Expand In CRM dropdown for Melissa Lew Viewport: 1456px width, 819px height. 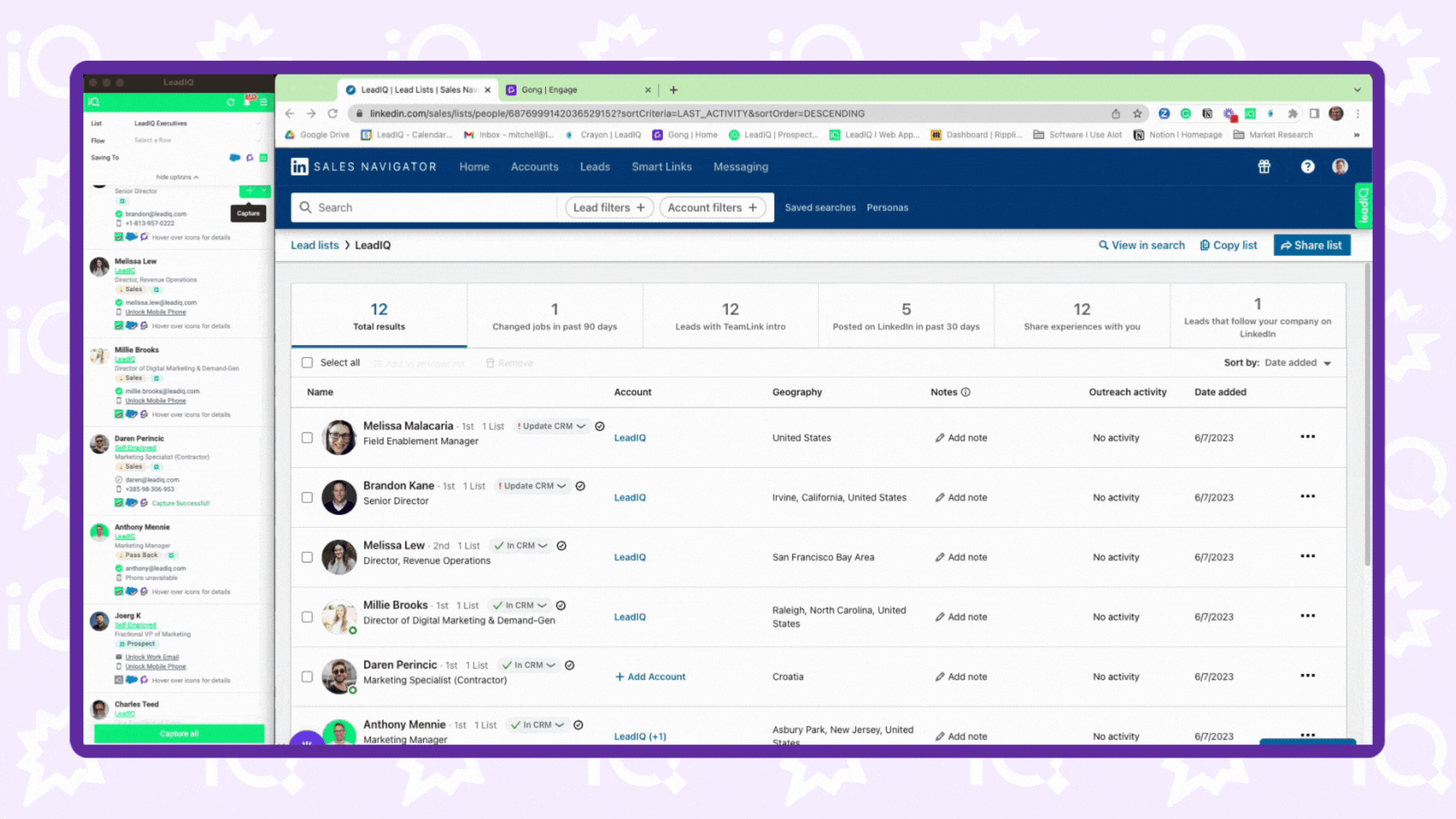[543, 546]
